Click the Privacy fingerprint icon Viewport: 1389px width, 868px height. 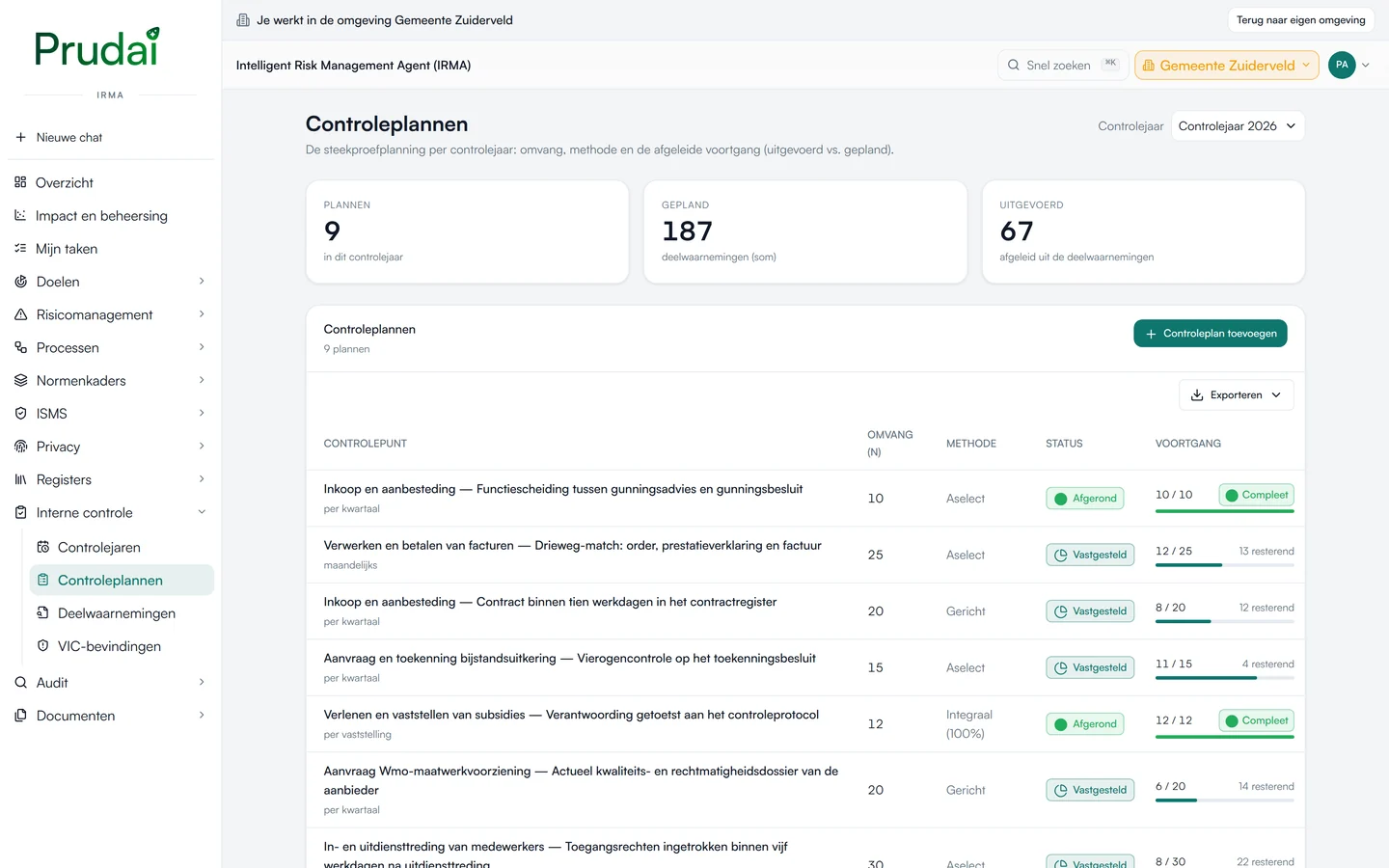click(x=20, y=446)
